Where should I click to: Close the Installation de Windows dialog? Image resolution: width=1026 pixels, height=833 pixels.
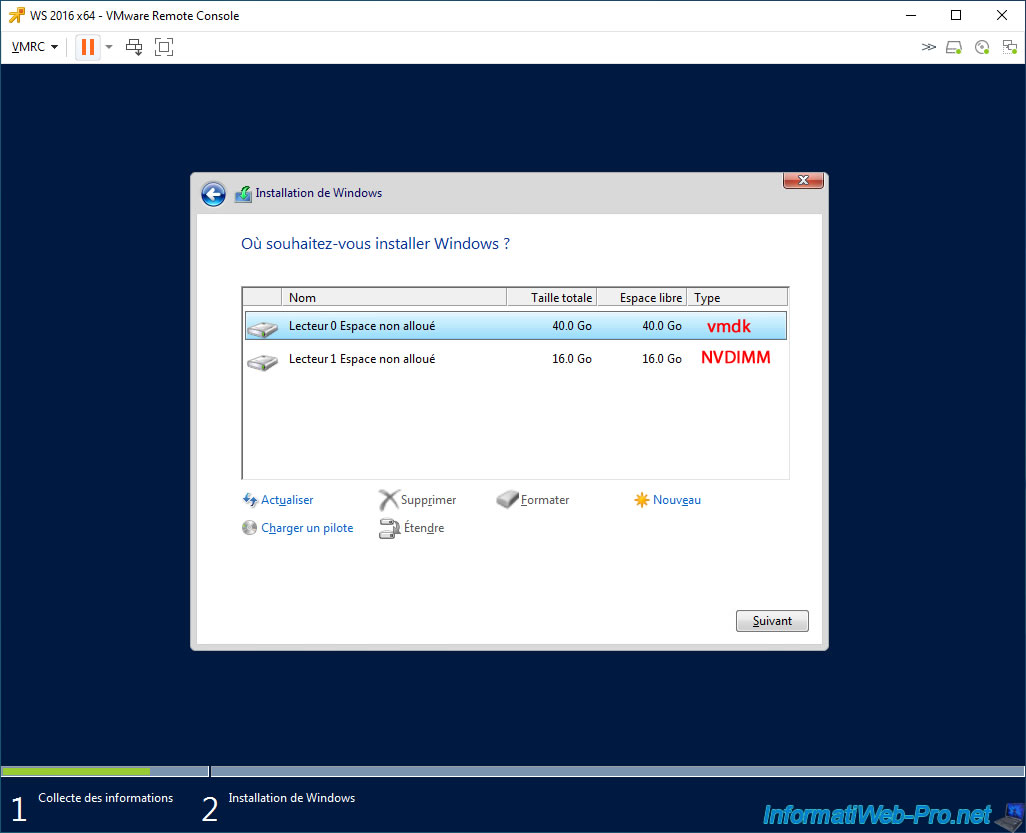(803, 180)
